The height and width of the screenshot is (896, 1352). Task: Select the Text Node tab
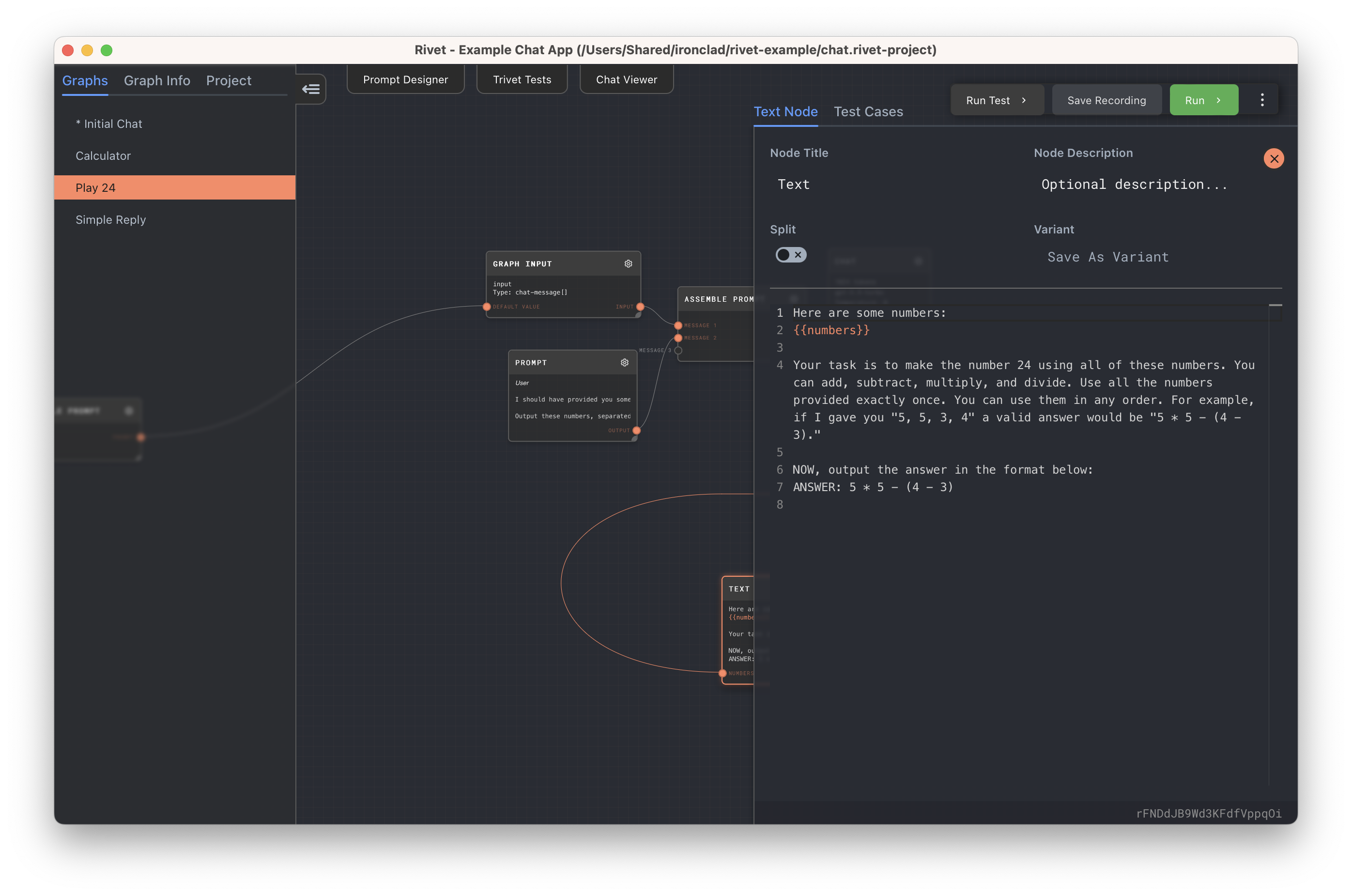pos(785,111)
